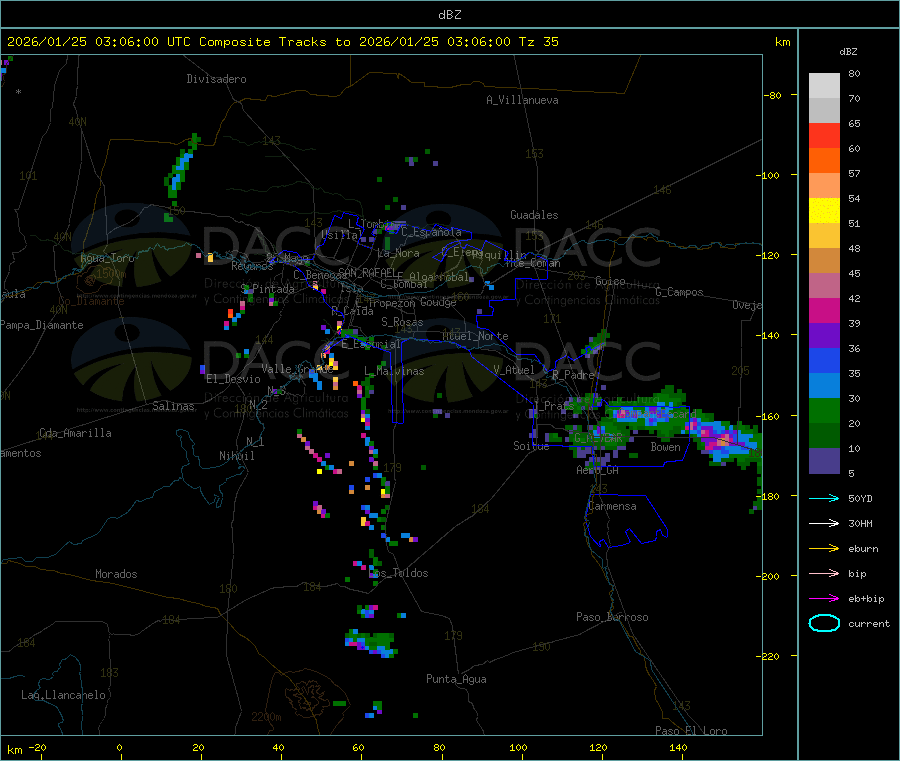This screenshot has width=900, height=761.
Task: Click the Paso_Barroso label
Action: [612, 617]
